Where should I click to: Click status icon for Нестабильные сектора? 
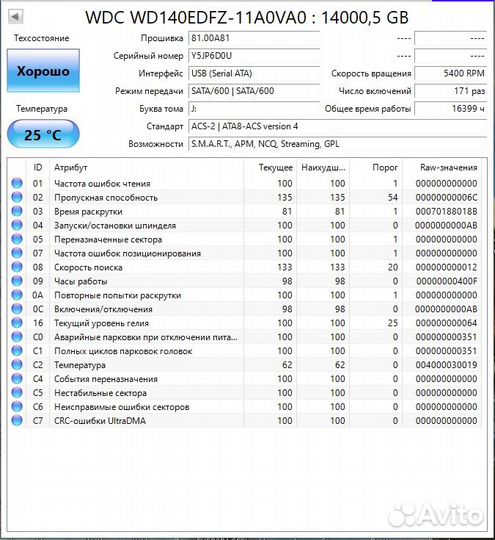(17, 392)
